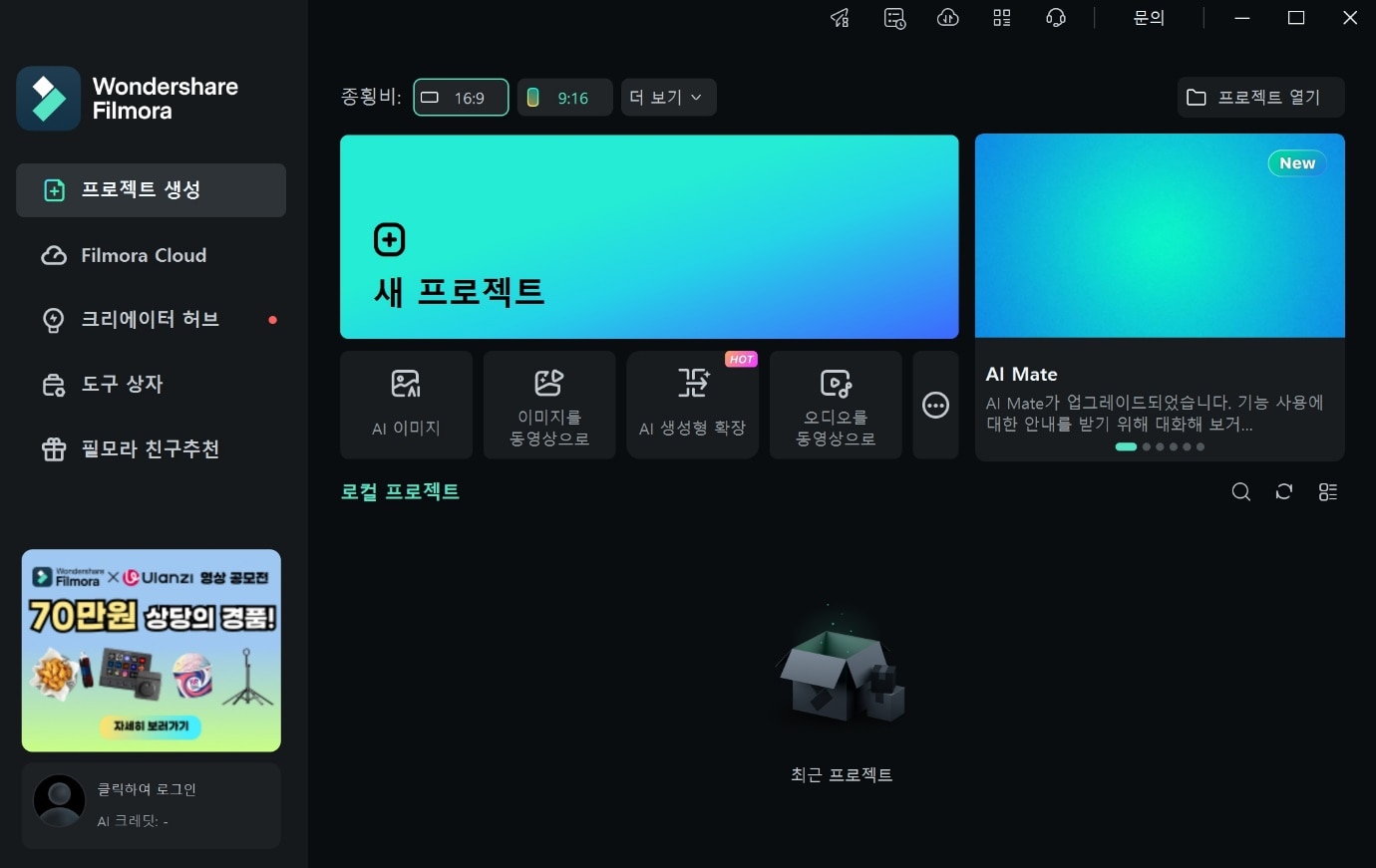This screenshot has height=868, width=1376.
Task: Click the 도구 상자 toolbox icon
Action: [54, 385]
